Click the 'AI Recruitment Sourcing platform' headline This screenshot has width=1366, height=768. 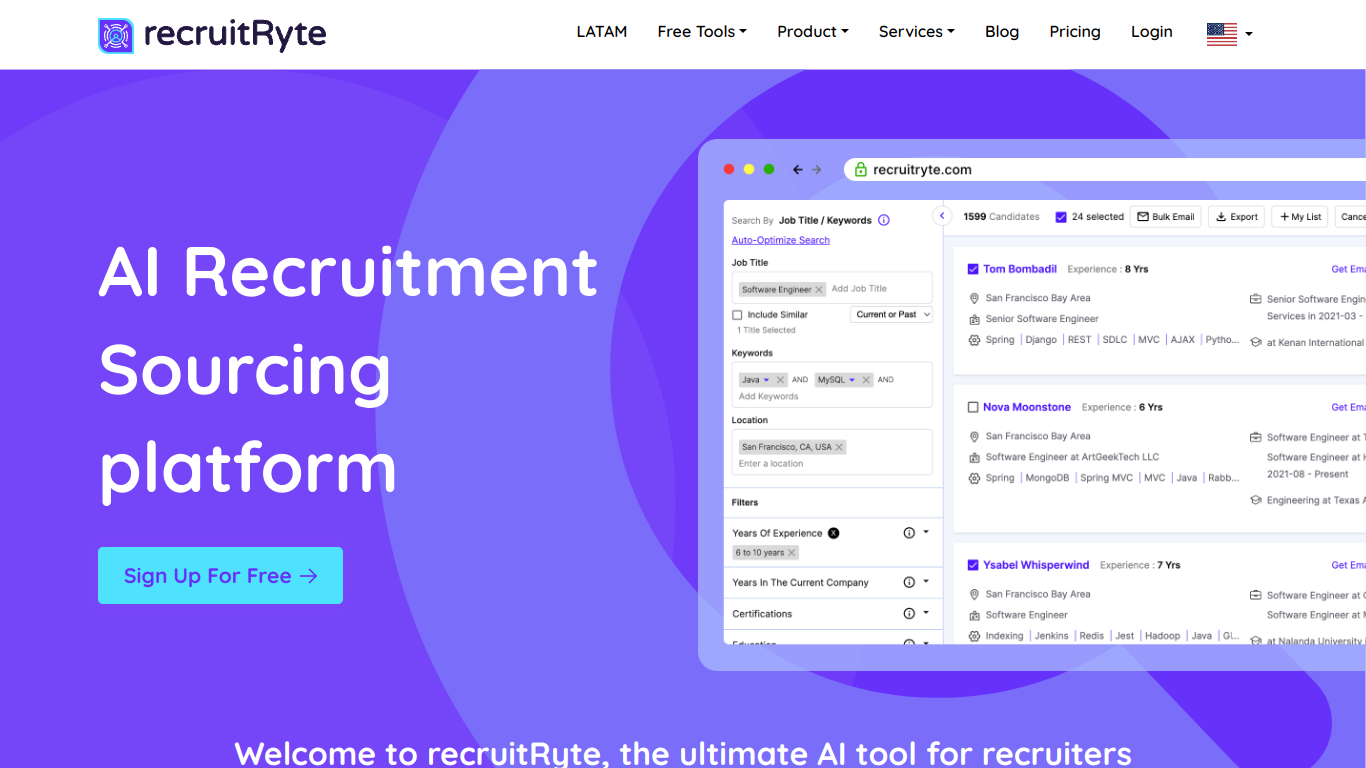pos(348,370)
